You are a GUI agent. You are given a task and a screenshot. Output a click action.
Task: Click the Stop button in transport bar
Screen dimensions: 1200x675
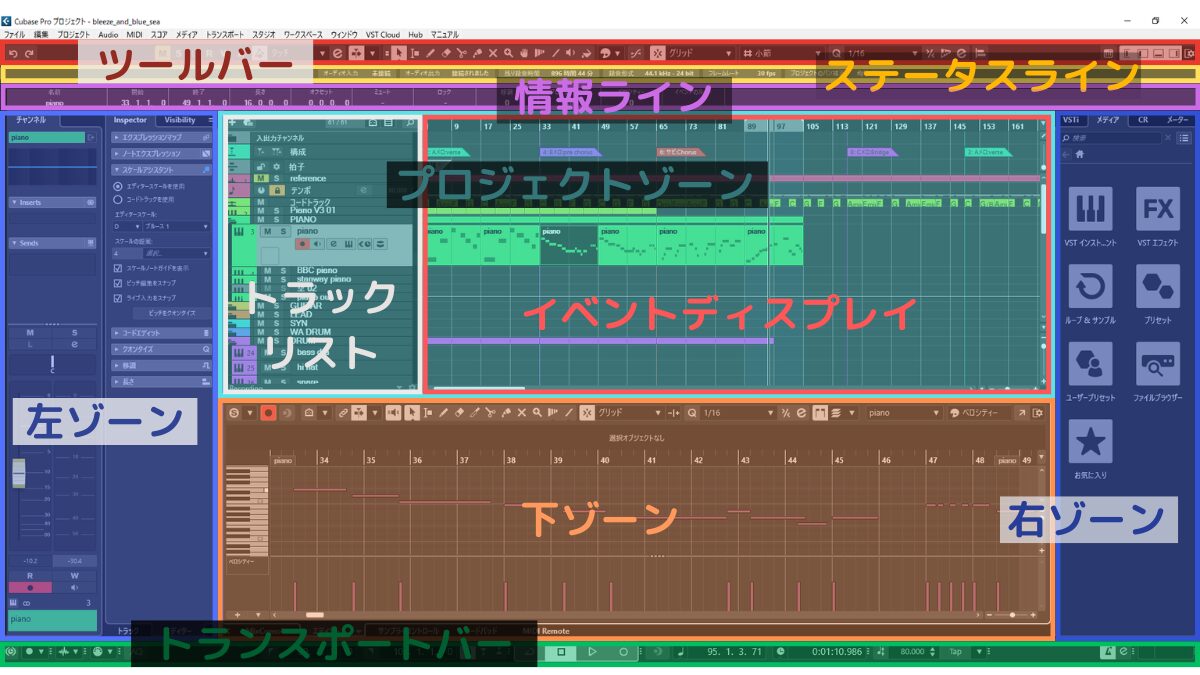[x=562, y=652]
